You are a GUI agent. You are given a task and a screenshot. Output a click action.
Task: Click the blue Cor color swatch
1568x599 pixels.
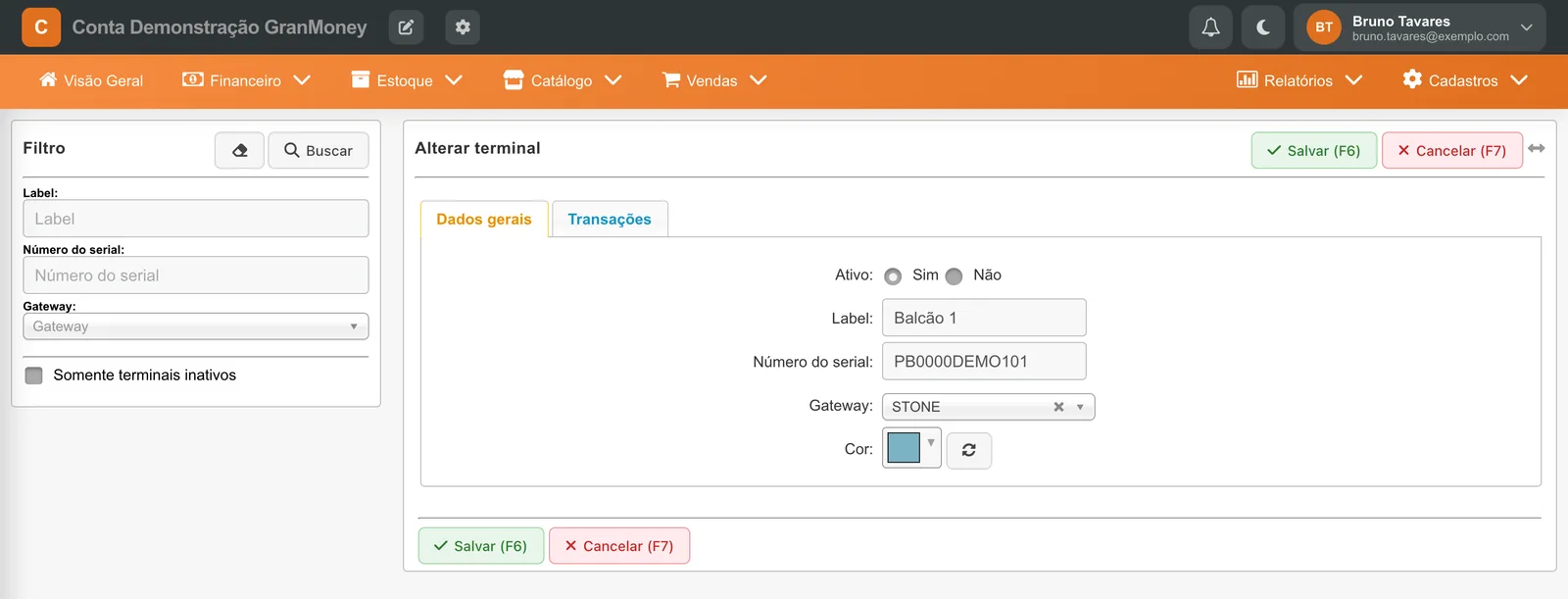click(x=904, y=448)
